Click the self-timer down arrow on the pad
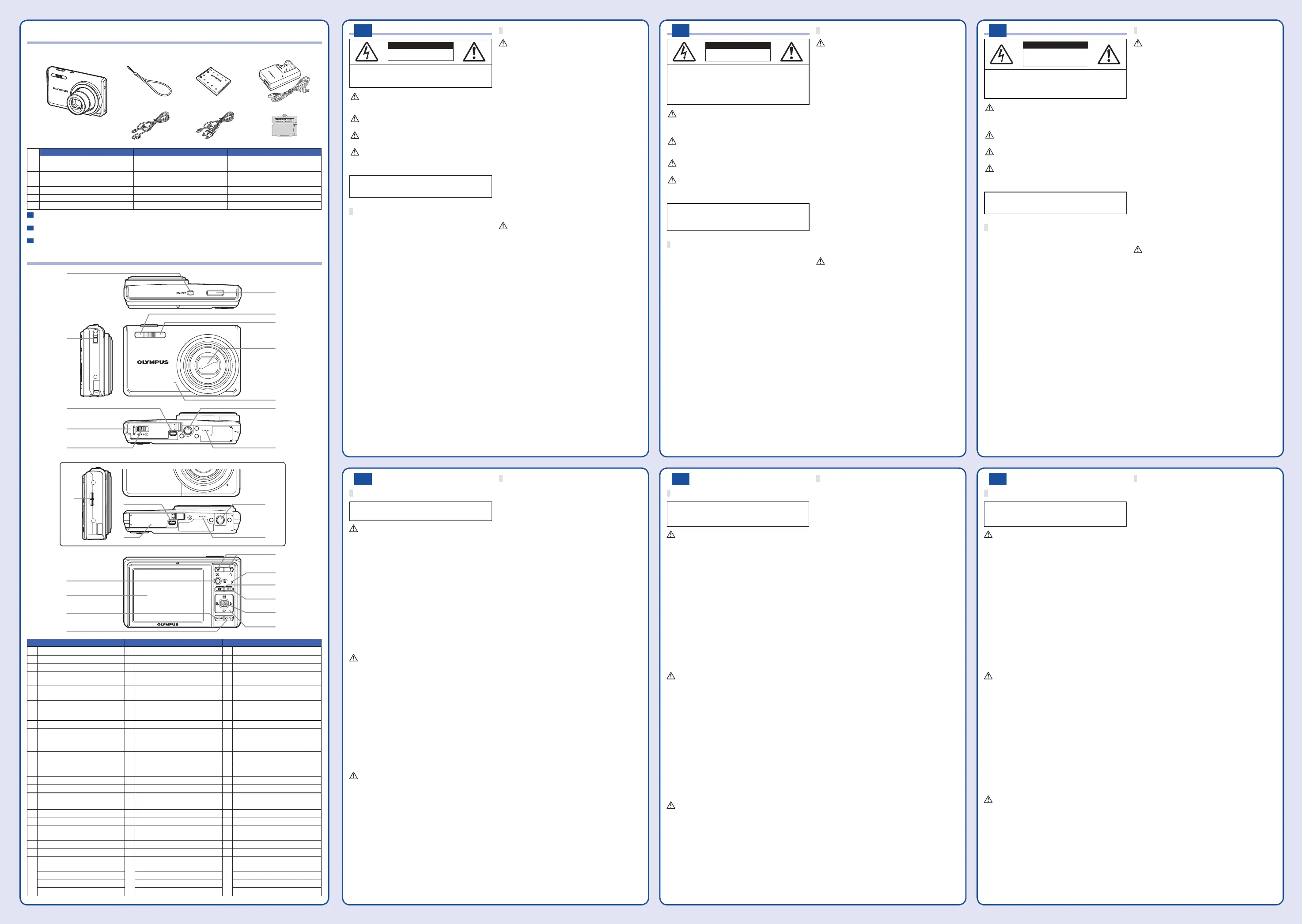 point(224,611)
